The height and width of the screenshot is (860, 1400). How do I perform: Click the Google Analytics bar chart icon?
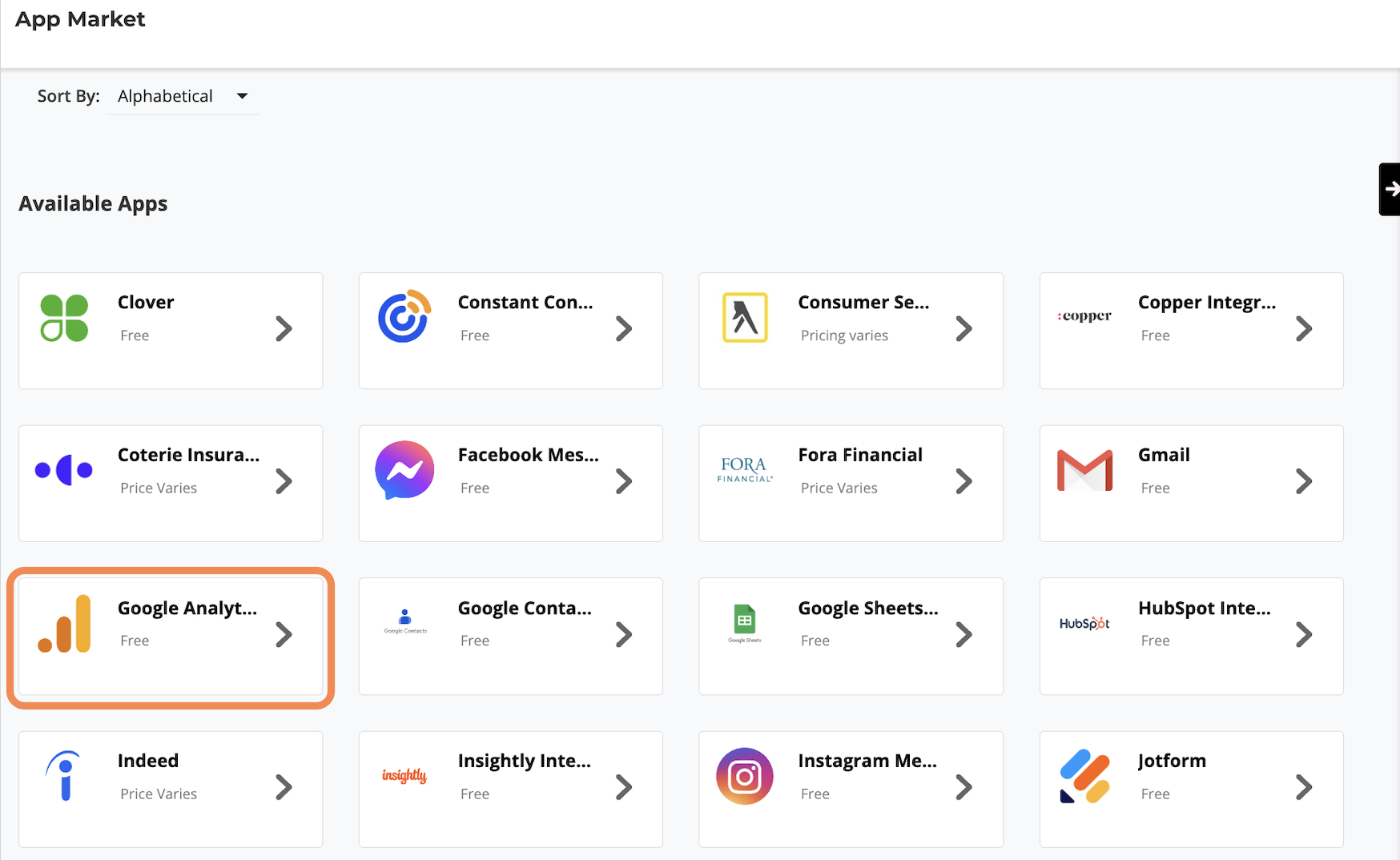[x=65, y=624]
